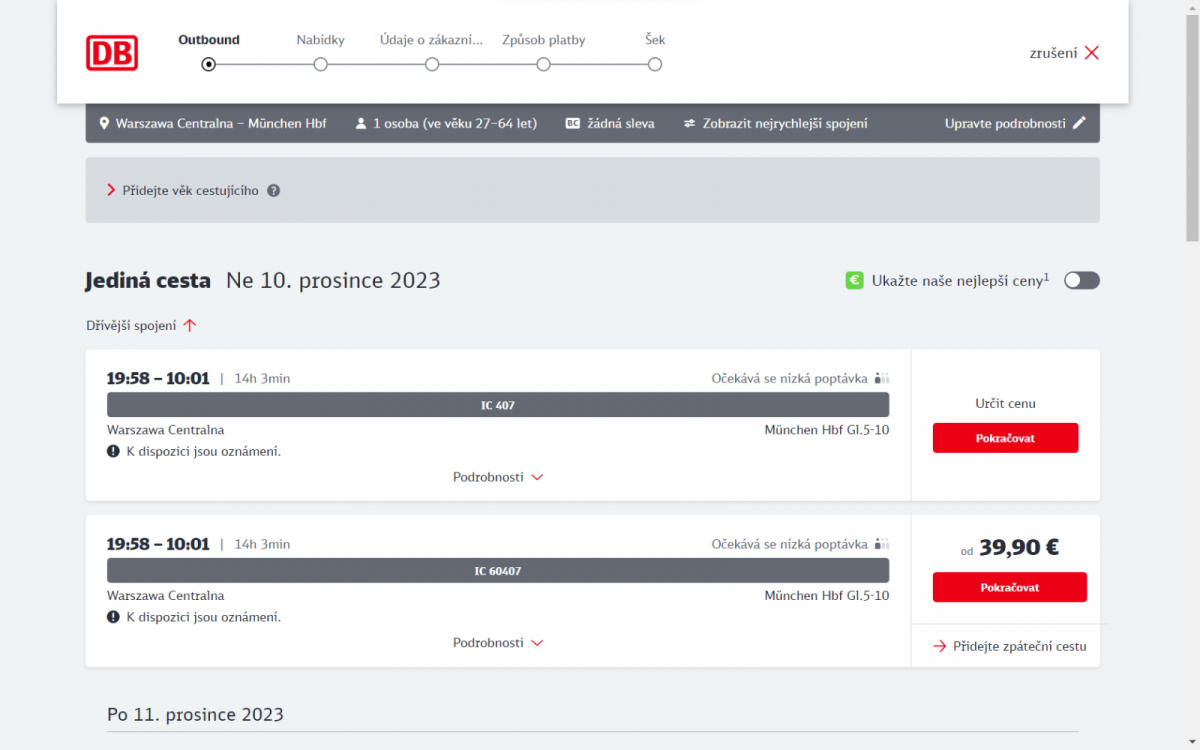1200x750 pixels.
Task: Click the passenger person icon
Action: pyautogui.click(x=361, y=124)
